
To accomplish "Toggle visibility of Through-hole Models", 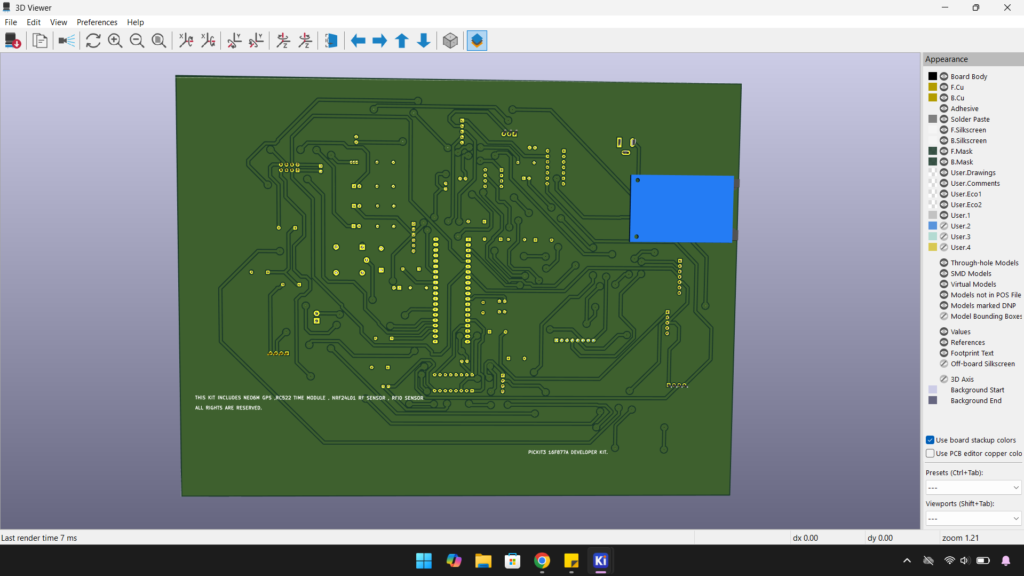I will [x=943, y=263].
